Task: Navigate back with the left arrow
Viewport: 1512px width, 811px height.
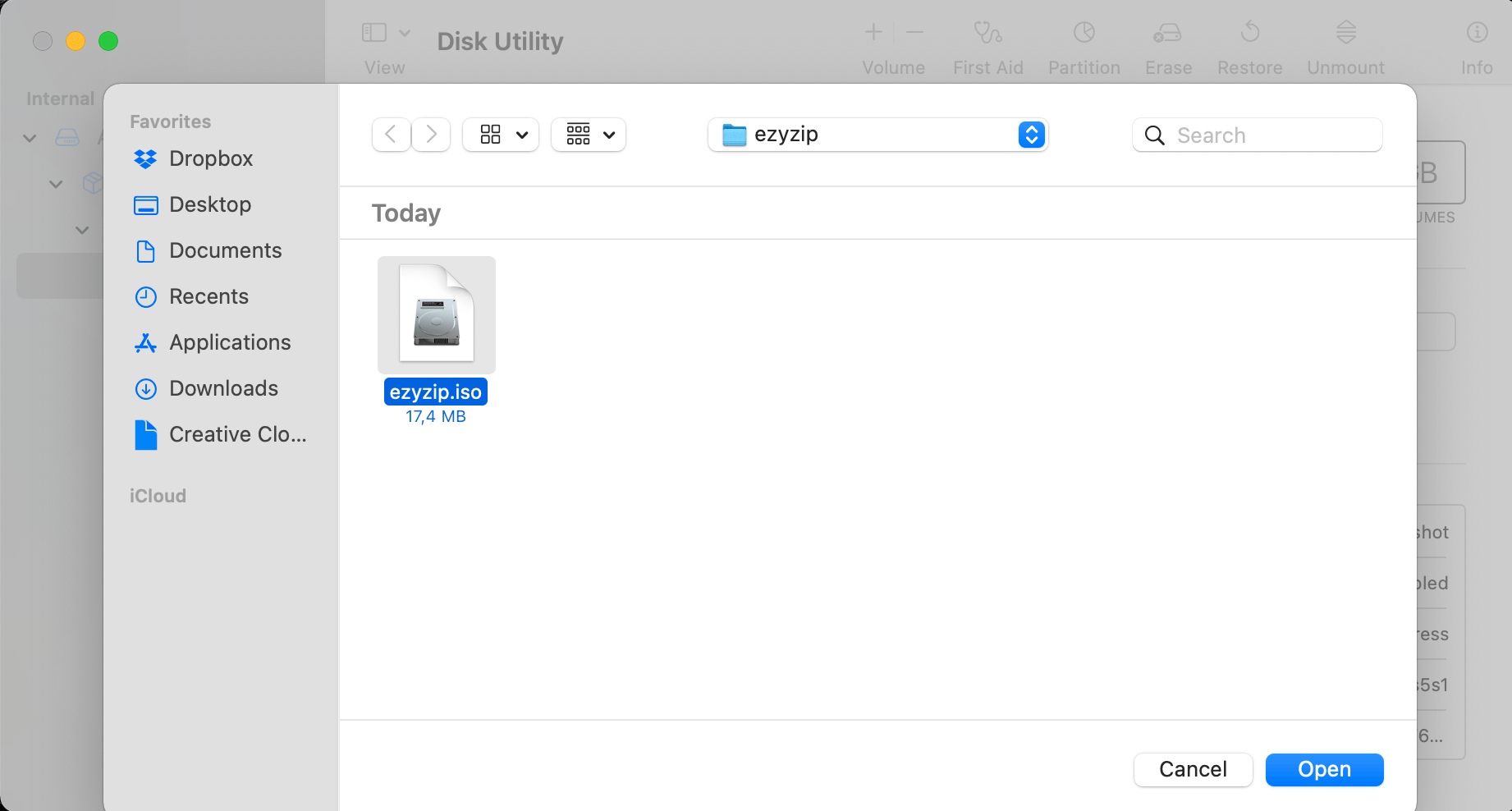Action: (x=390, y=134)
